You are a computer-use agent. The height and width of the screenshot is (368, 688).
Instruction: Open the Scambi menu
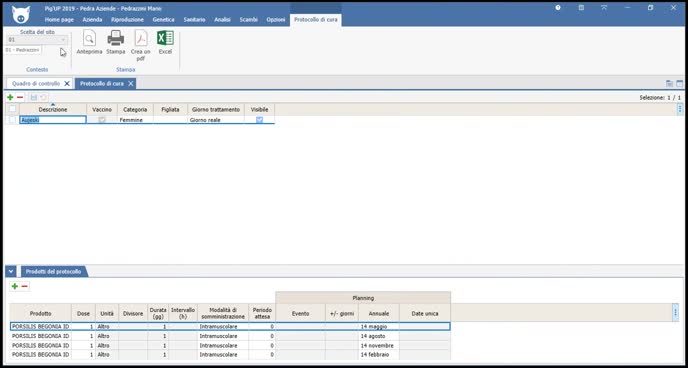coord(249,20)
